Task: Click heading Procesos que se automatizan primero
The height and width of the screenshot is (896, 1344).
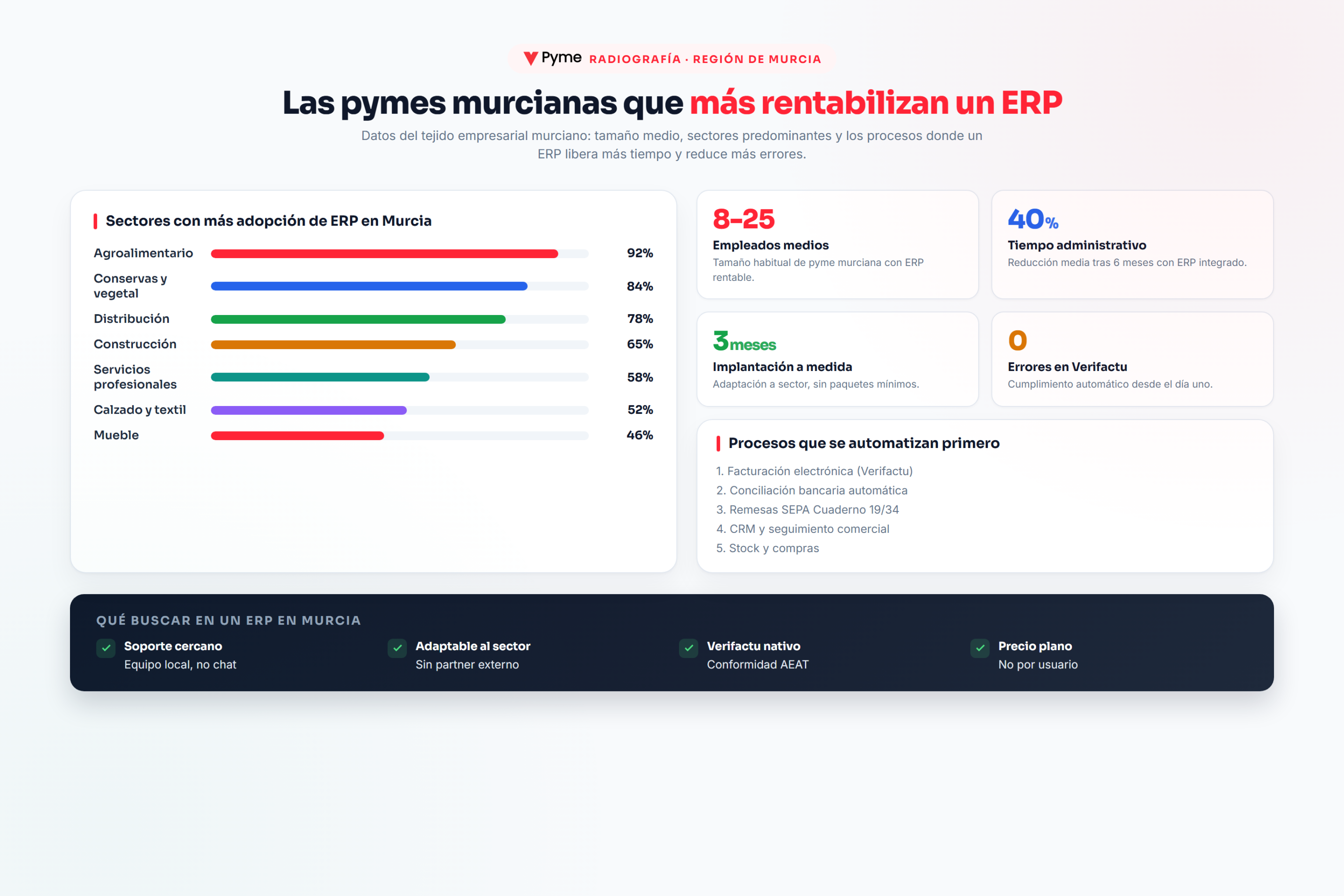Action: (864, 443)
